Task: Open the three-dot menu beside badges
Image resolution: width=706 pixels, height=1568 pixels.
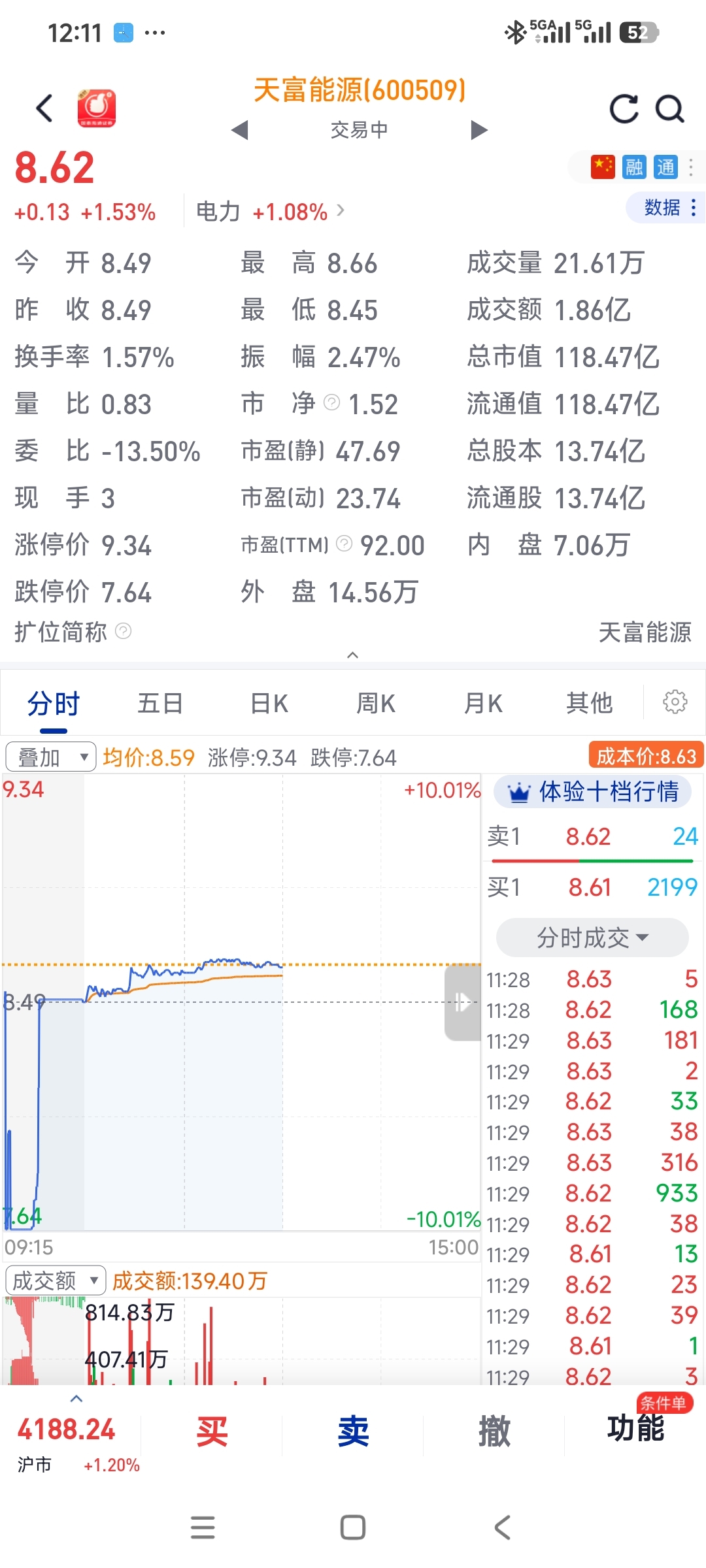Action: (691, 167)
